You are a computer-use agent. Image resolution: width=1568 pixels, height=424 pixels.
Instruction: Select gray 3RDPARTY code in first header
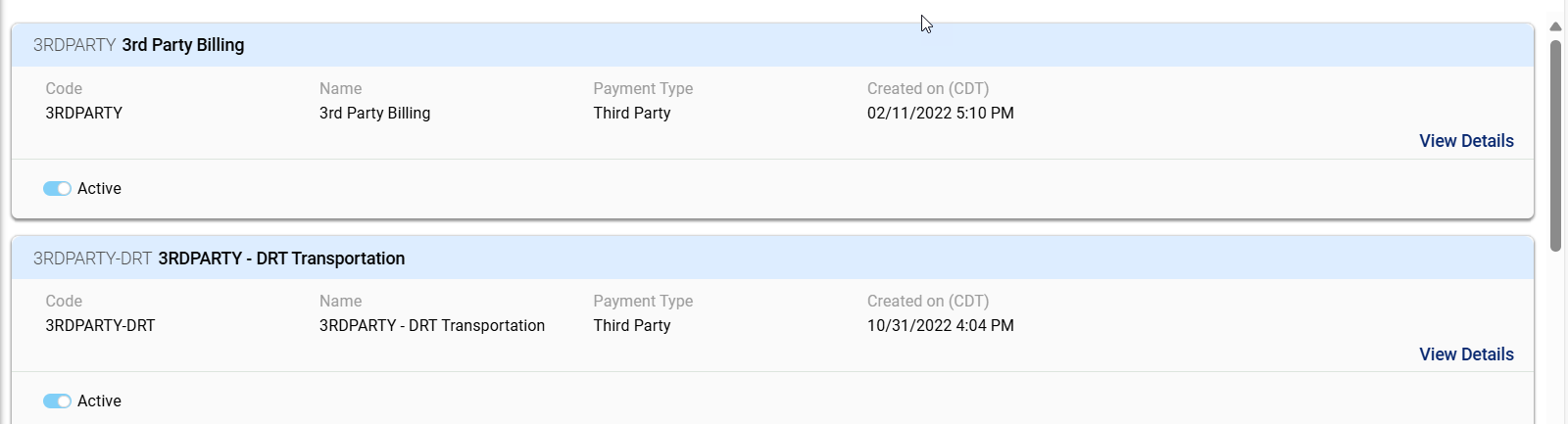point(74,45)
